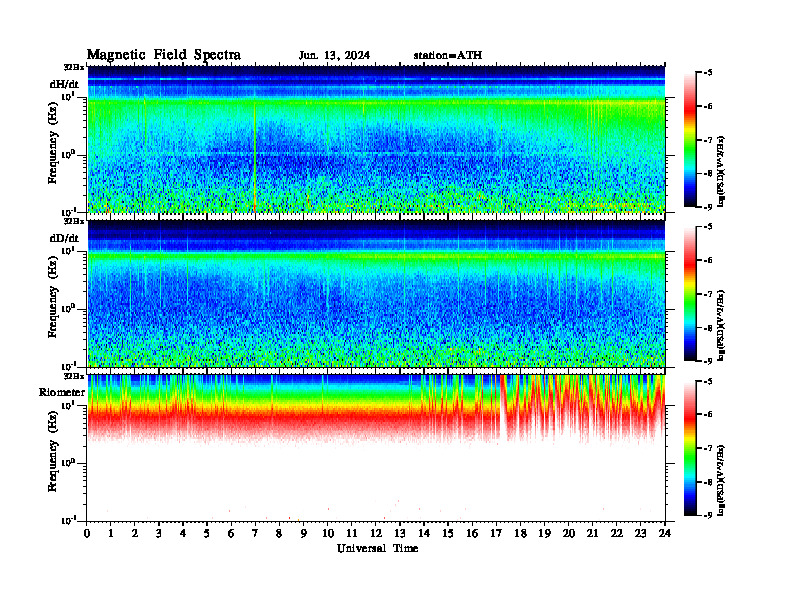792x612 pixels.
Task: Click inside the dH/dt spectrogram plot
Action: (376, 139)
